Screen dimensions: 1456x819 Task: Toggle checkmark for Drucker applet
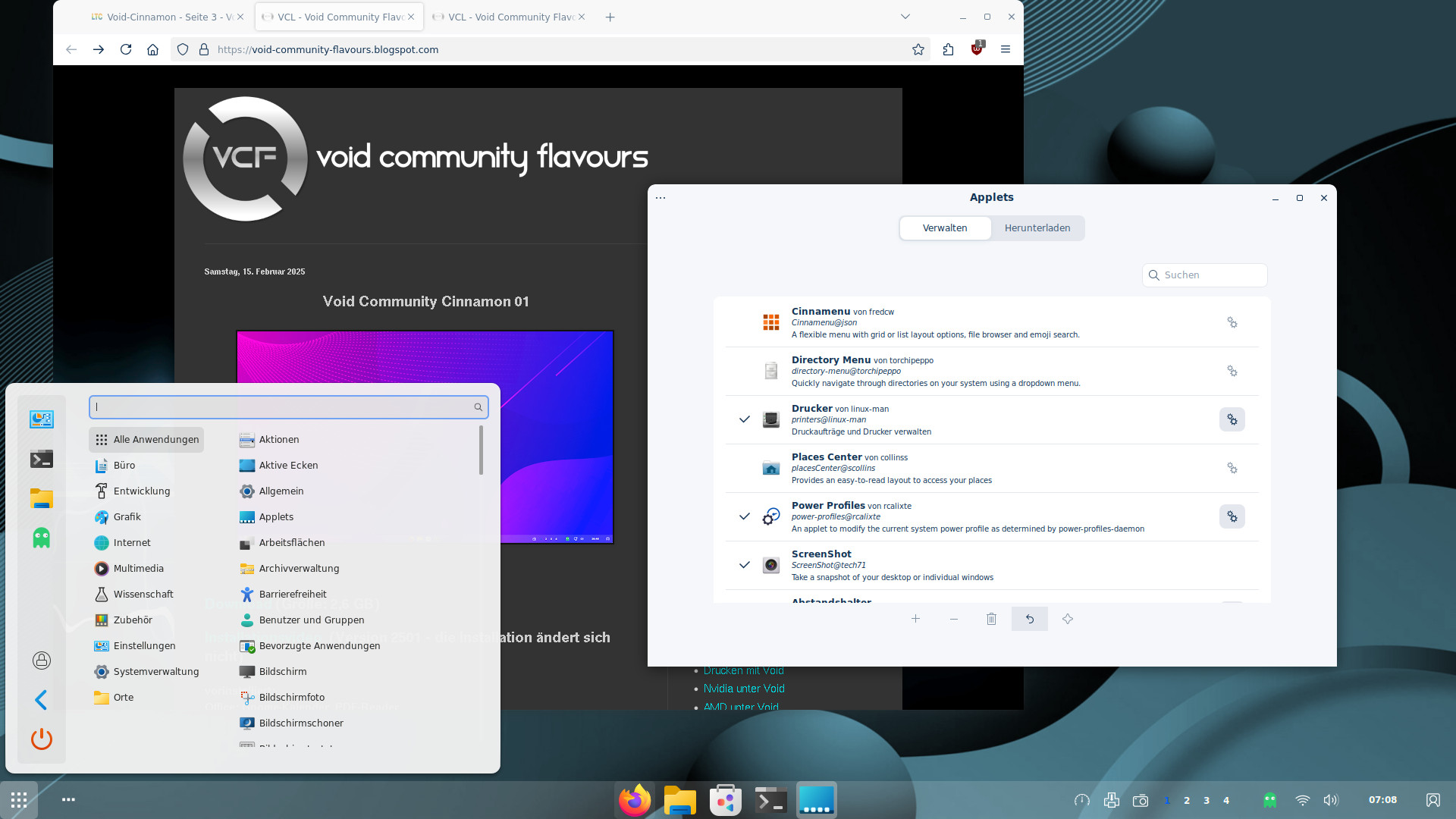click(745, 419)
